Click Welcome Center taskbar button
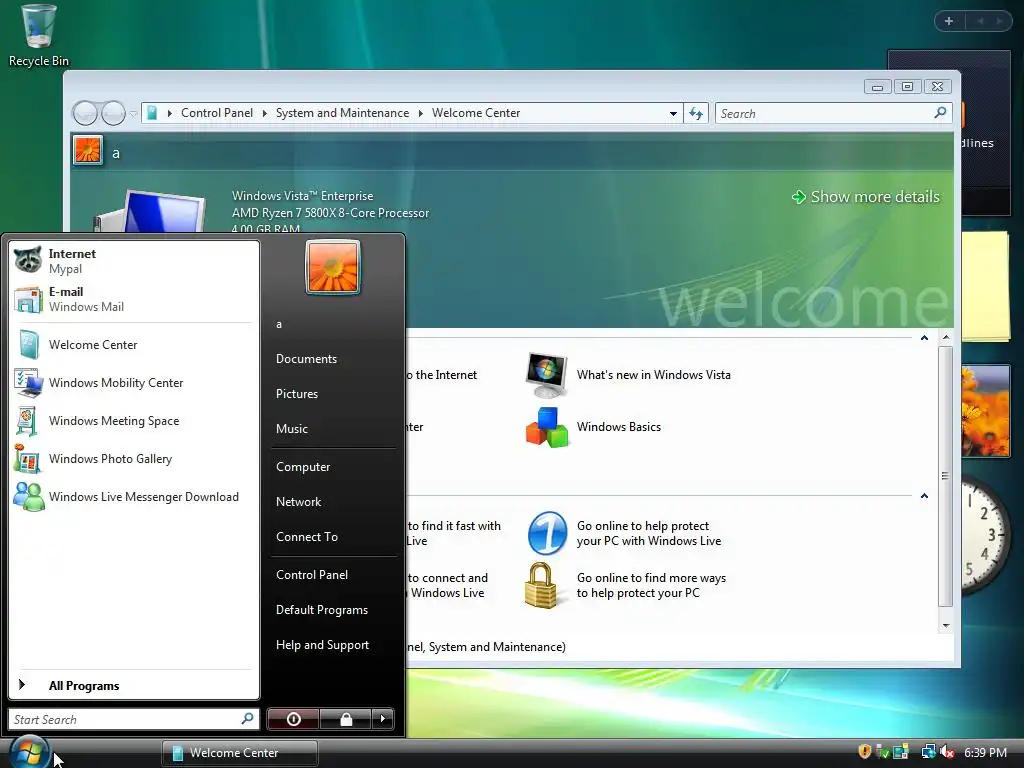 point(240,753)
